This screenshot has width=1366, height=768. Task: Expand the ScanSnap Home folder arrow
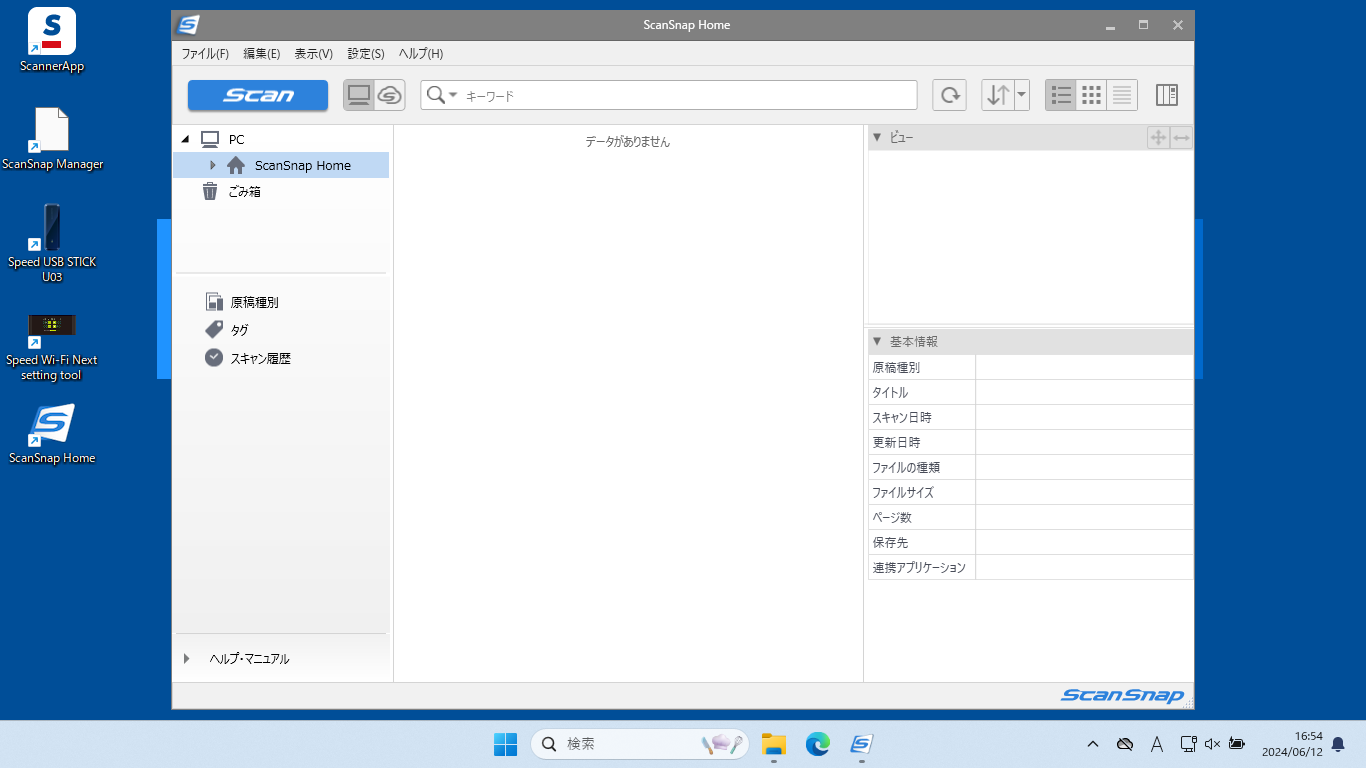tap(212, 165)
